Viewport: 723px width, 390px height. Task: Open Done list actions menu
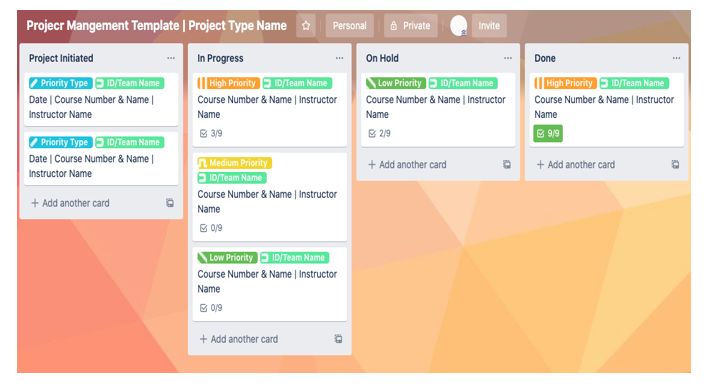coord(676,58)
